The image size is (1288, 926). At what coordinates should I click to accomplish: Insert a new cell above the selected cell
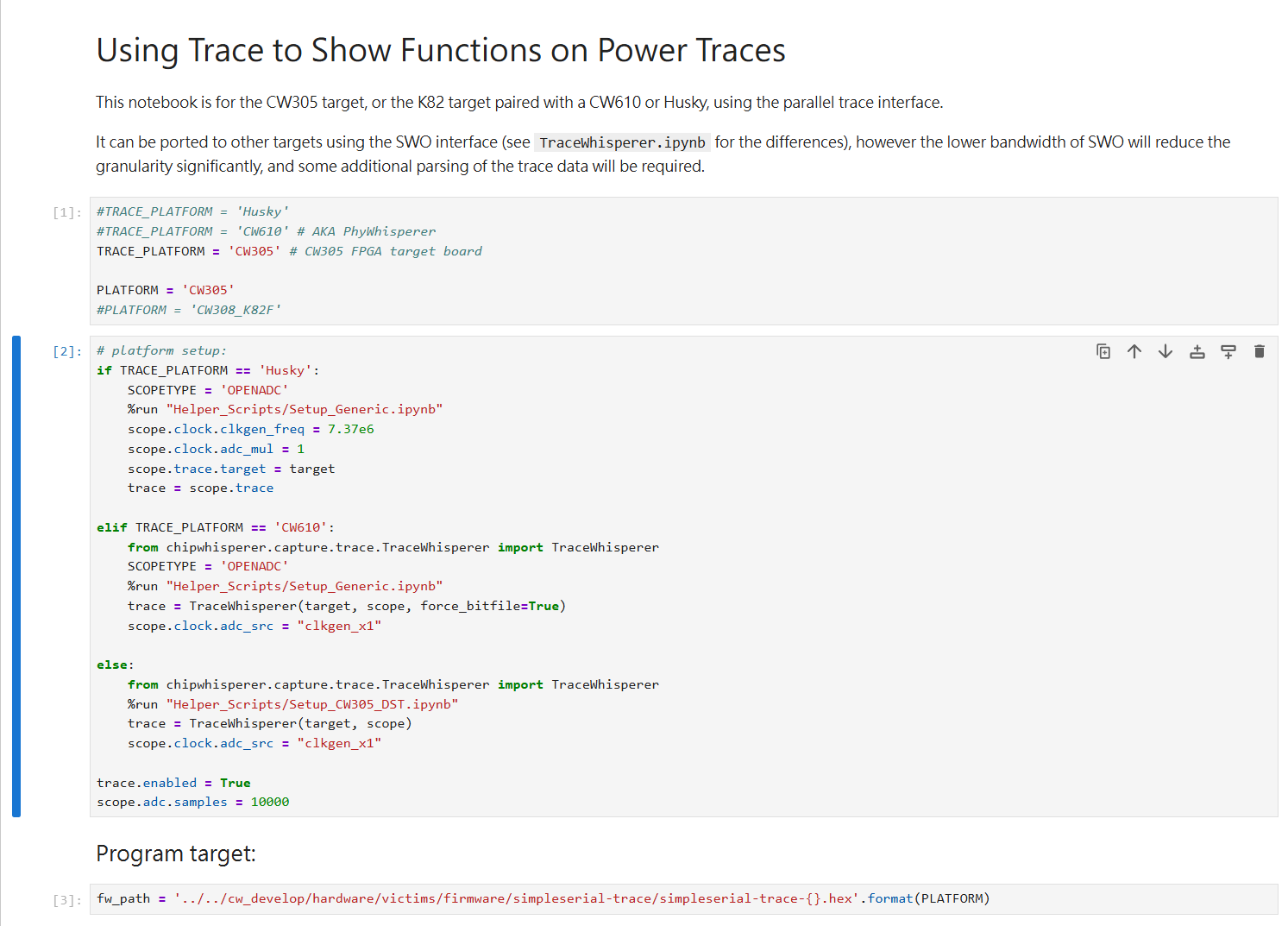pyautogui.click(x=1197, y=351)
